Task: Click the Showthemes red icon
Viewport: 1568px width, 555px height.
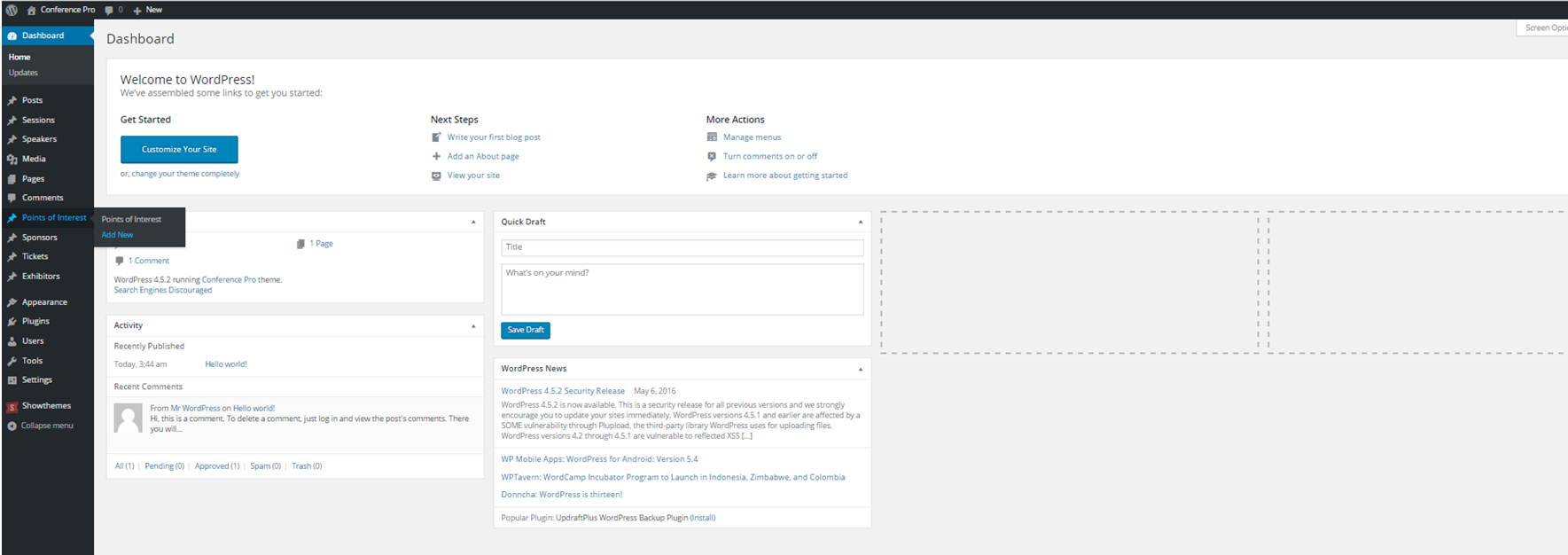Action: coord(12,407)
